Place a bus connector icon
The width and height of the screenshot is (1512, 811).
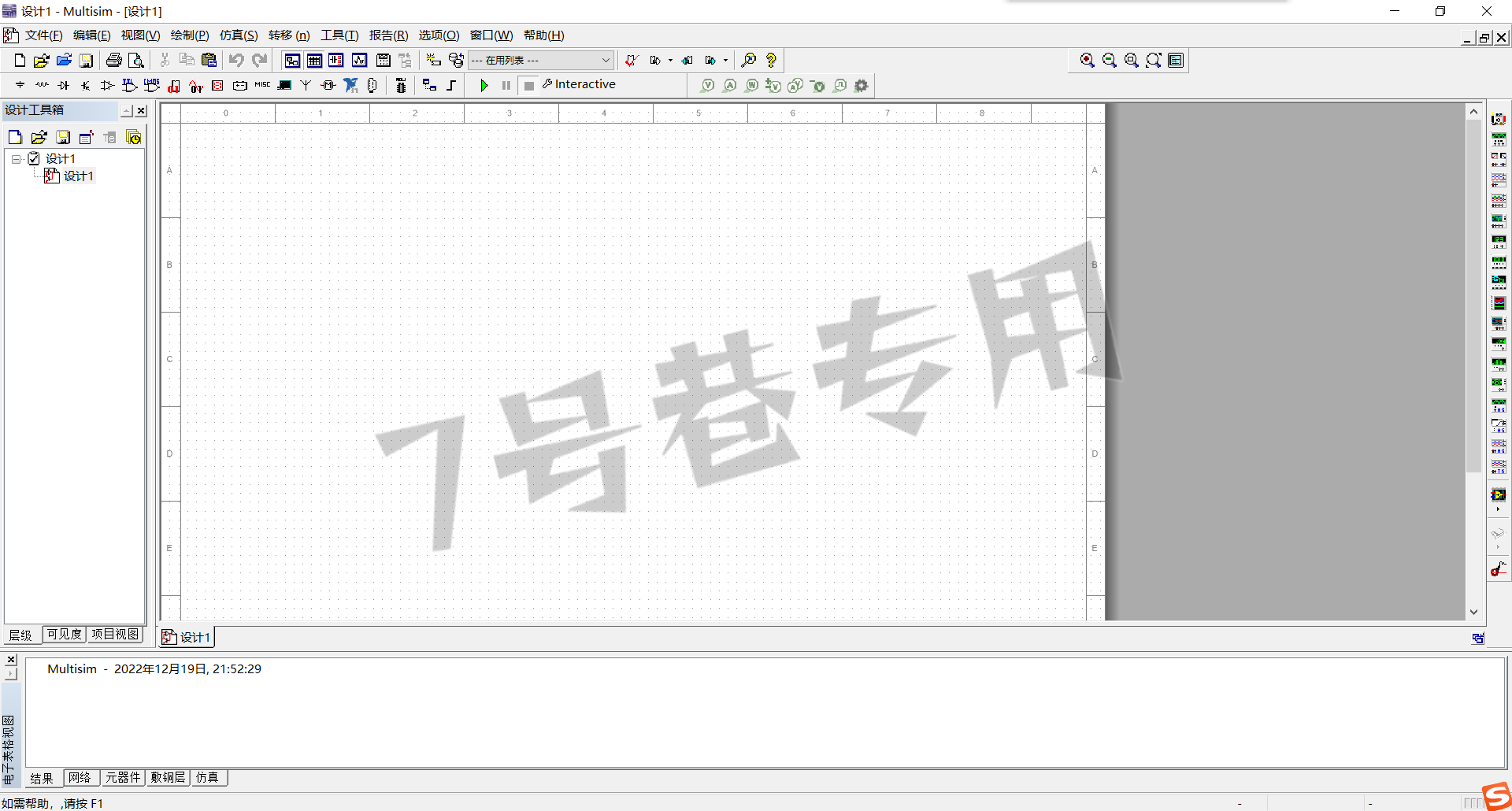pyautogui.click(x=451, y=85)
